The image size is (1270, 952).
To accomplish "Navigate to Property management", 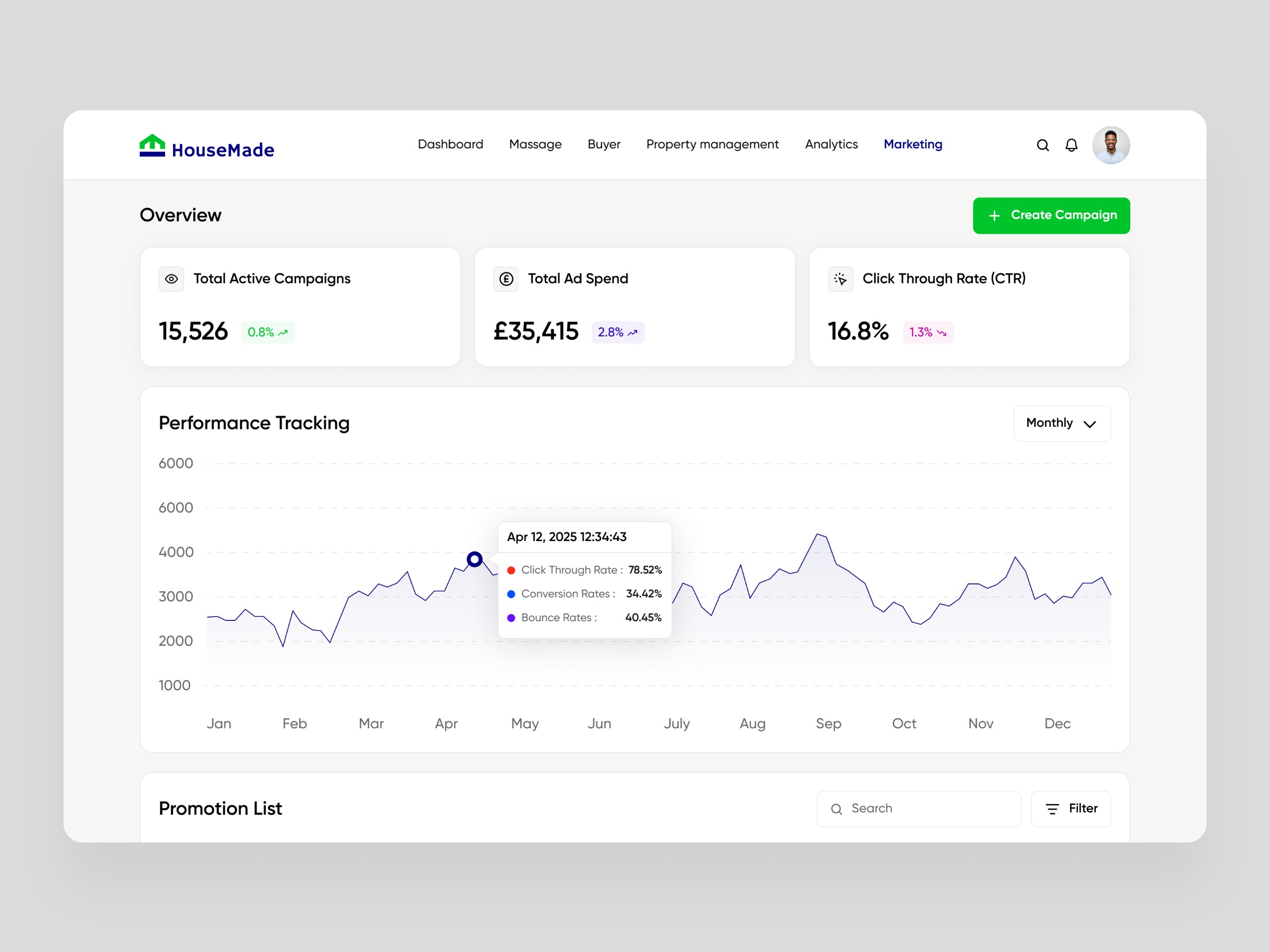I will pyautogui.click(x=712, y=144).
